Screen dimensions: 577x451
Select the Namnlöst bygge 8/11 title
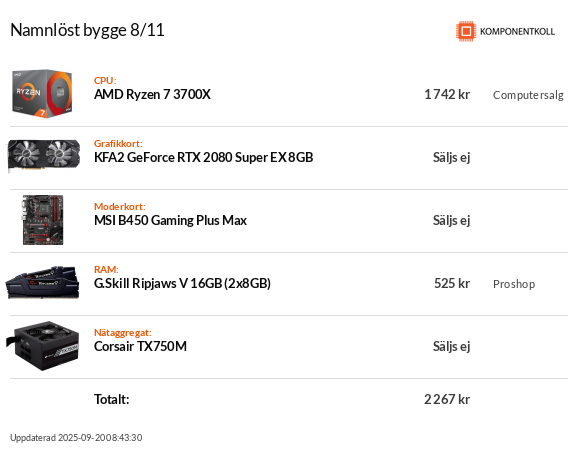click(x=87, y=30)
